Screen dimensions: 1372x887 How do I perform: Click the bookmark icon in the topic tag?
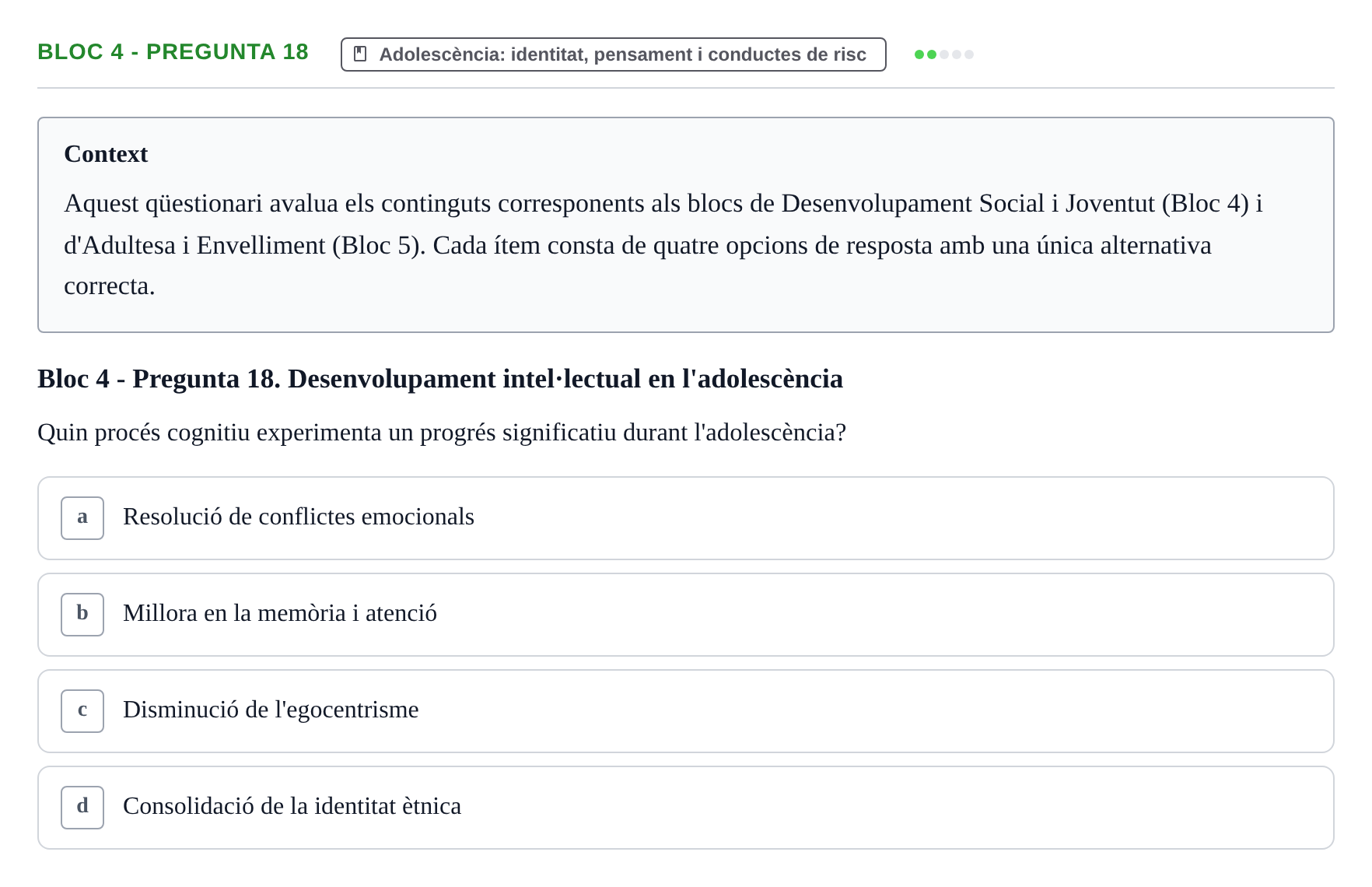tap(360, 54)
